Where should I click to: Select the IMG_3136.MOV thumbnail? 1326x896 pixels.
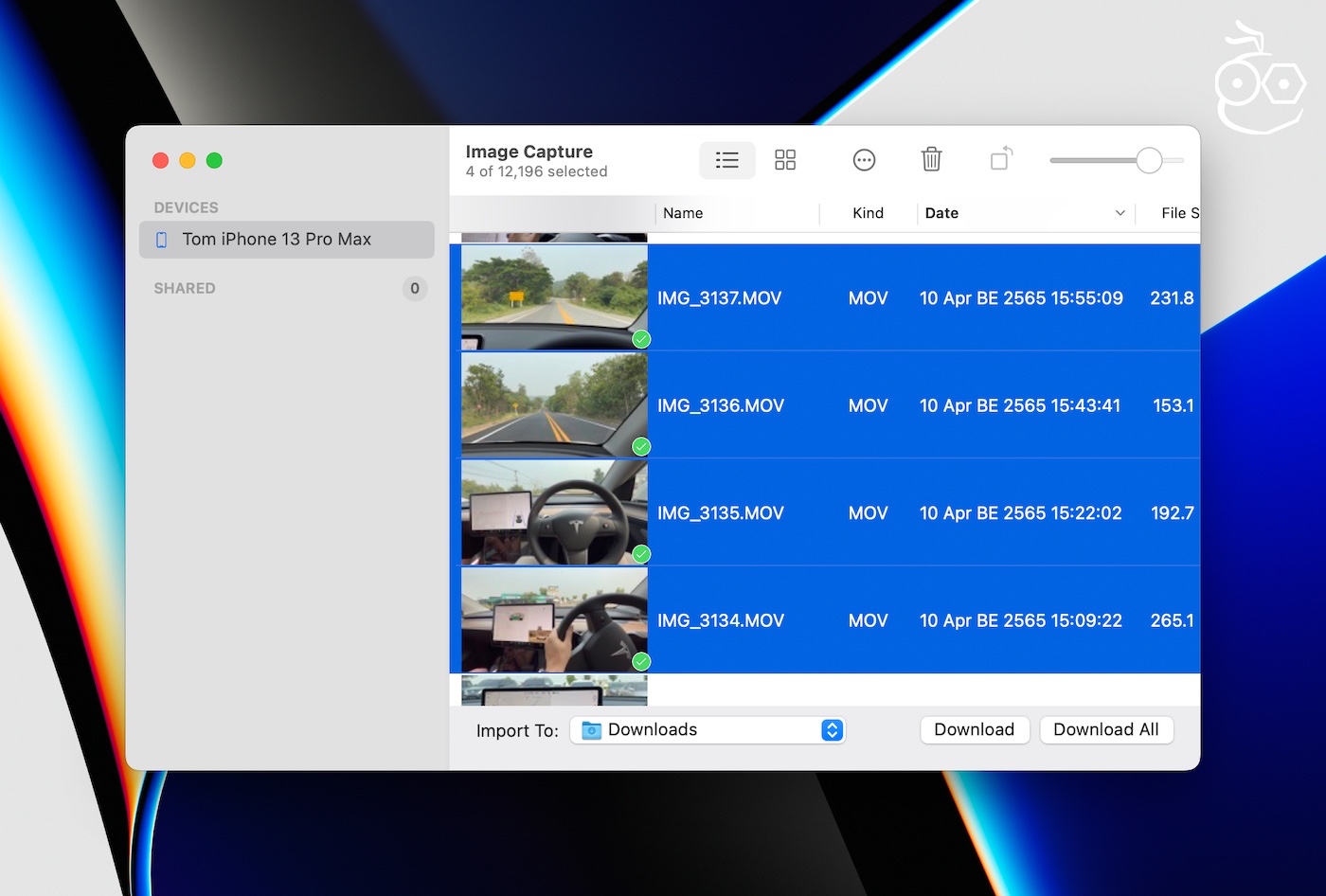[554, 405]
